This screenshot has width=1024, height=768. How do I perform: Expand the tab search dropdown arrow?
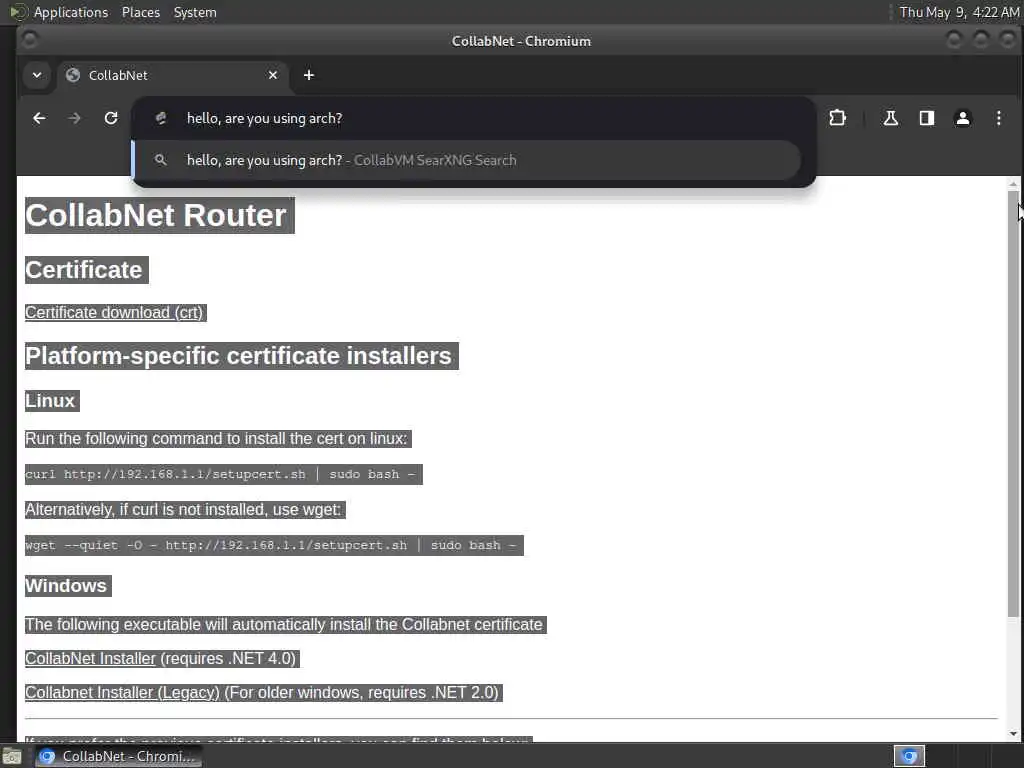point(37,75)
